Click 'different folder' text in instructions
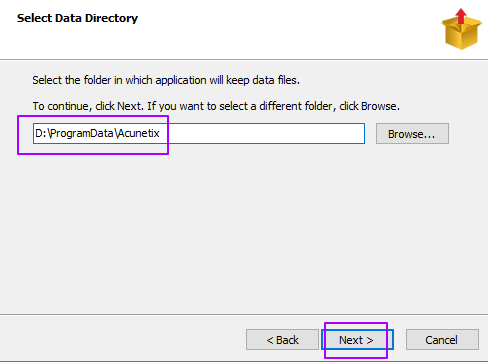Image resolution: width=488 pixels, height=363 pixels. point(296,106)
